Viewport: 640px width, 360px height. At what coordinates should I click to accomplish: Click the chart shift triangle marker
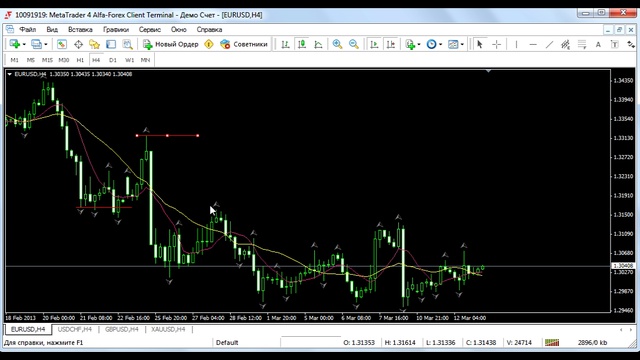[x=488, y=71]
